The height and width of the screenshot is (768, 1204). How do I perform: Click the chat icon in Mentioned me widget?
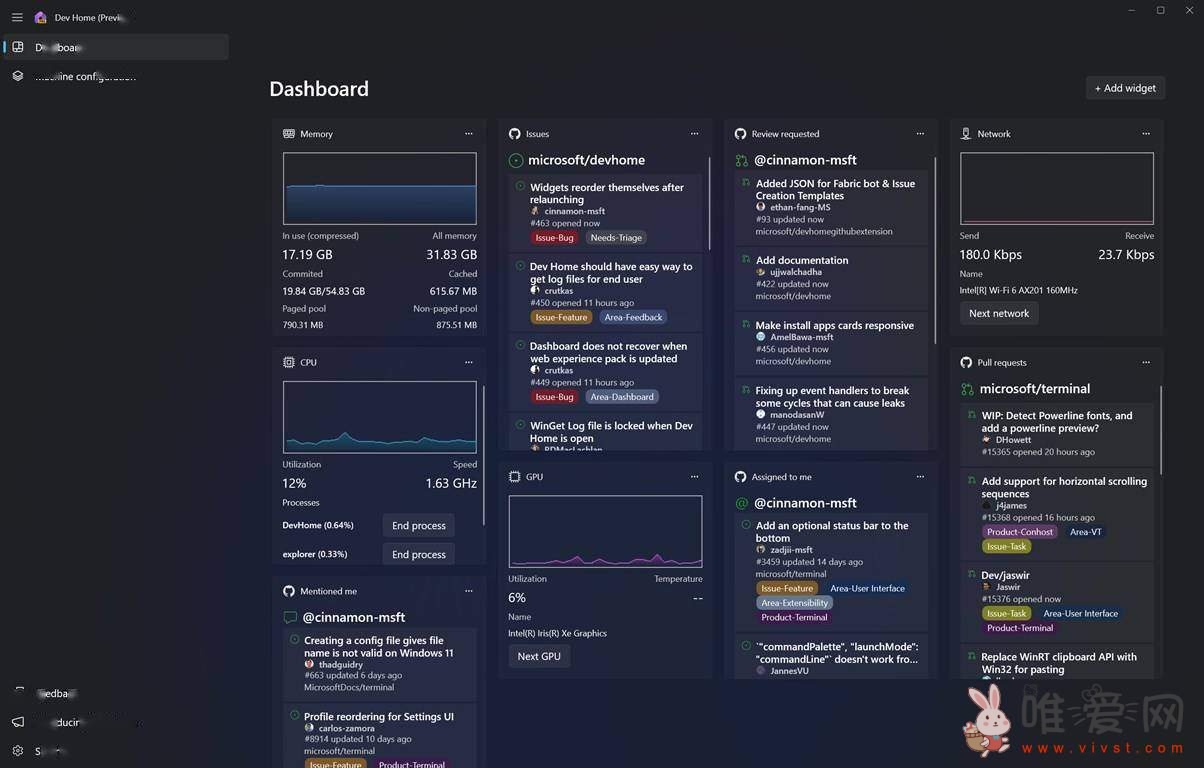290,618
